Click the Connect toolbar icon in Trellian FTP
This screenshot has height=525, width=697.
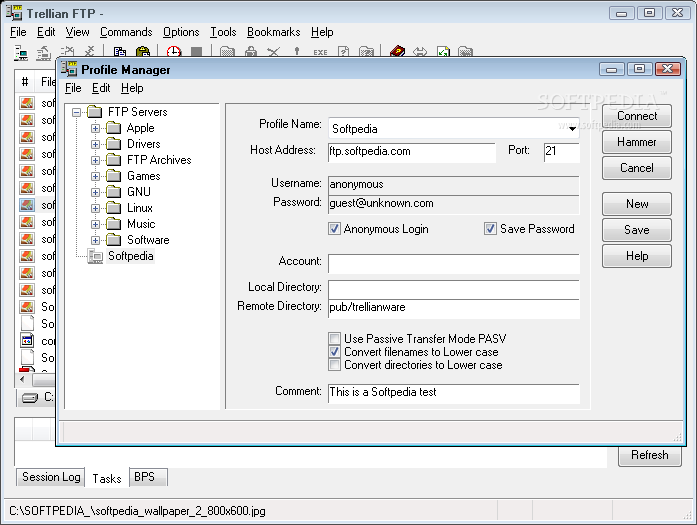pyautogui.click(x=20, y=52)
